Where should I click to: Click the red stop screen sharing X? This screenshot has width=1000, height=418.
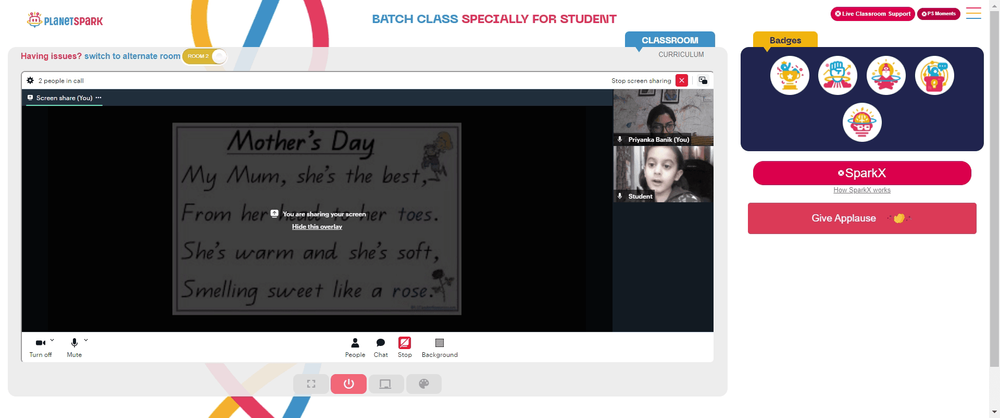[x=682, y=80]
